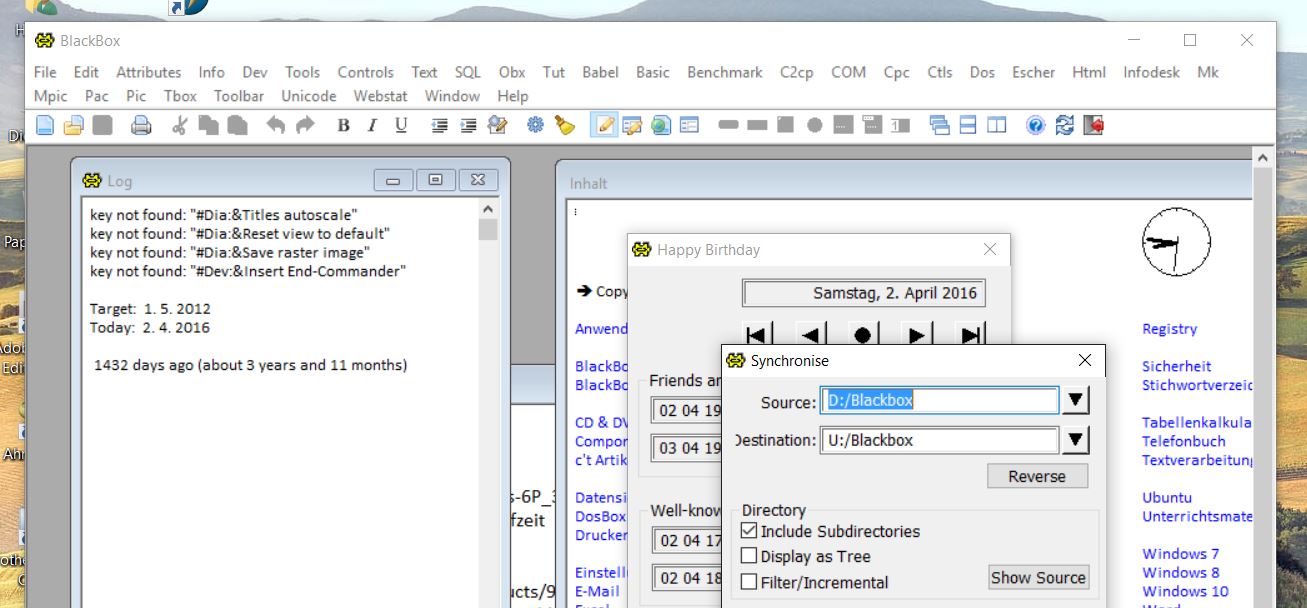This screenshot has width=1307, height=608.
Task: Click the Show Source button
Action: click(1037, 578)
